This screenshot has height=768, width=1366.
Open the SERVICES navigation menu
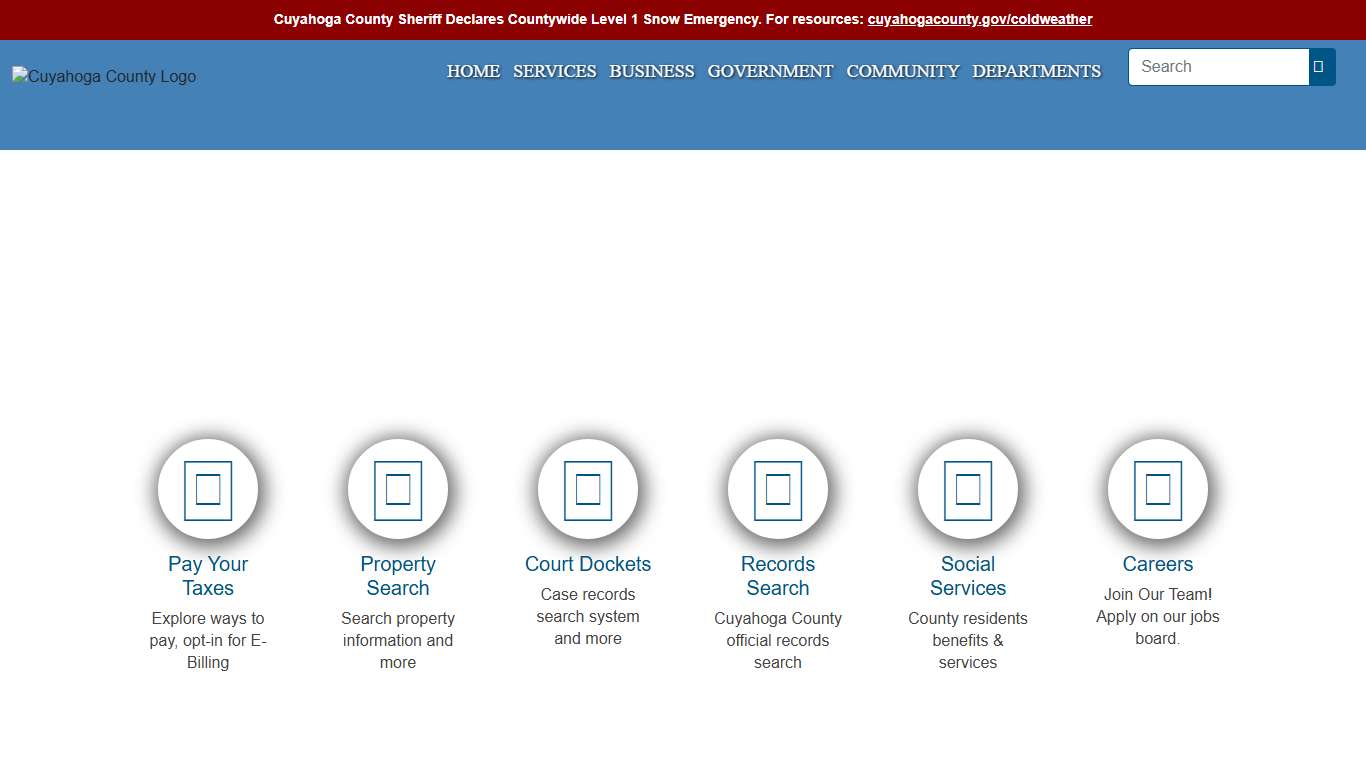554,71
